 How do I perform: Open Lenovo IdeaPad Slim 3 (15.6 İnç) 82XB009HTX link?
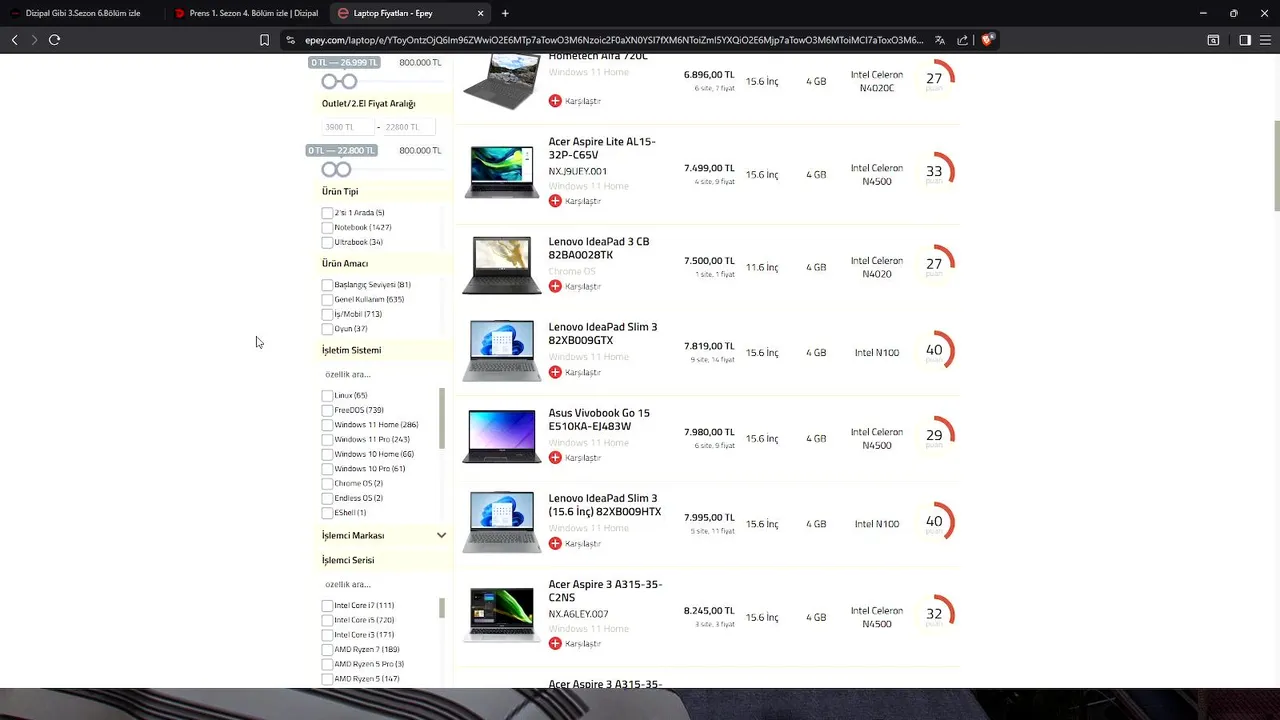pos(605,505)
